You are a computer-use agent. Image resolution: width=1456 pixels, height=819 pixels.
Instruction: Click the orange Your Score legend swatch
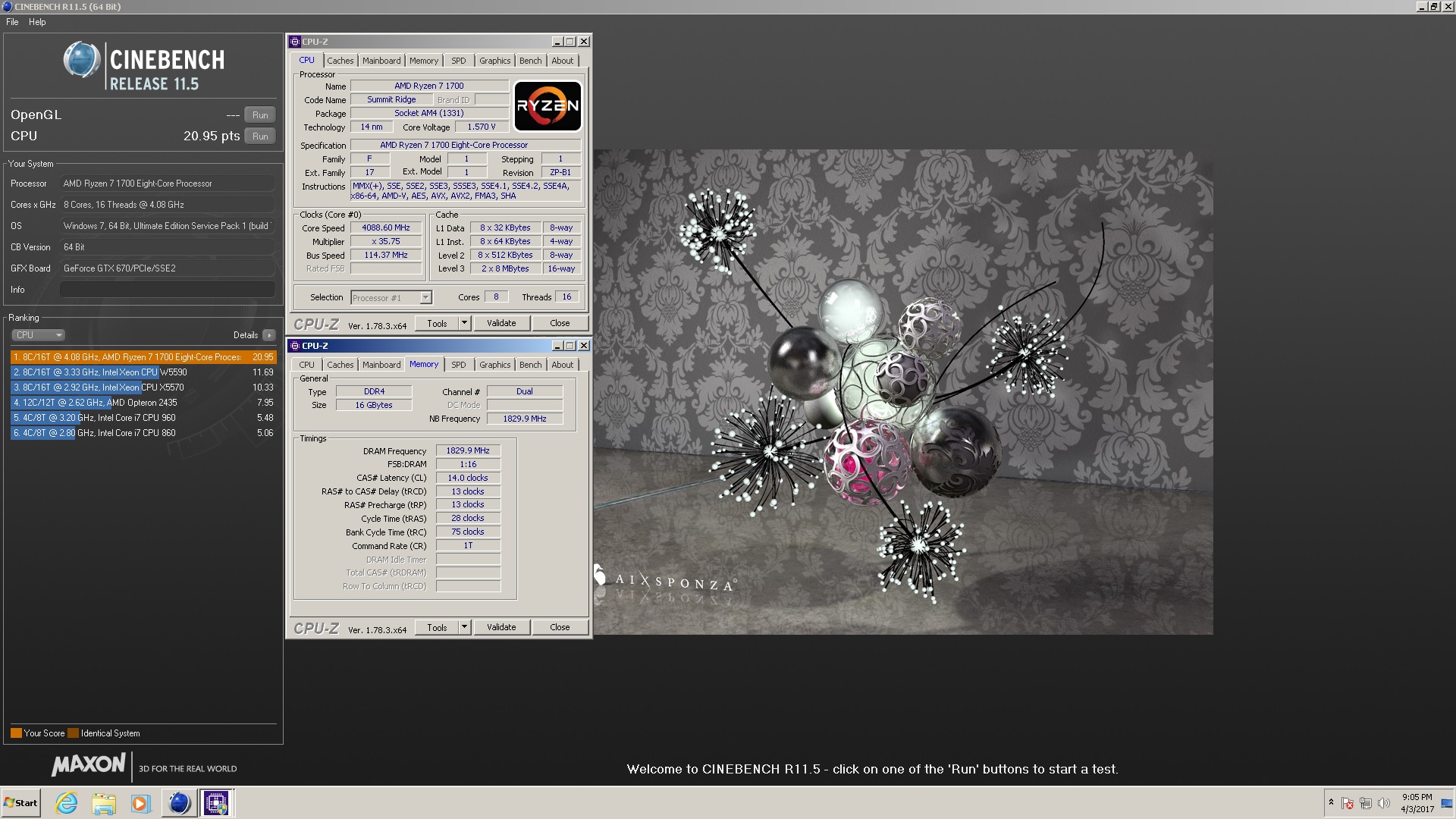coord(16,733)
